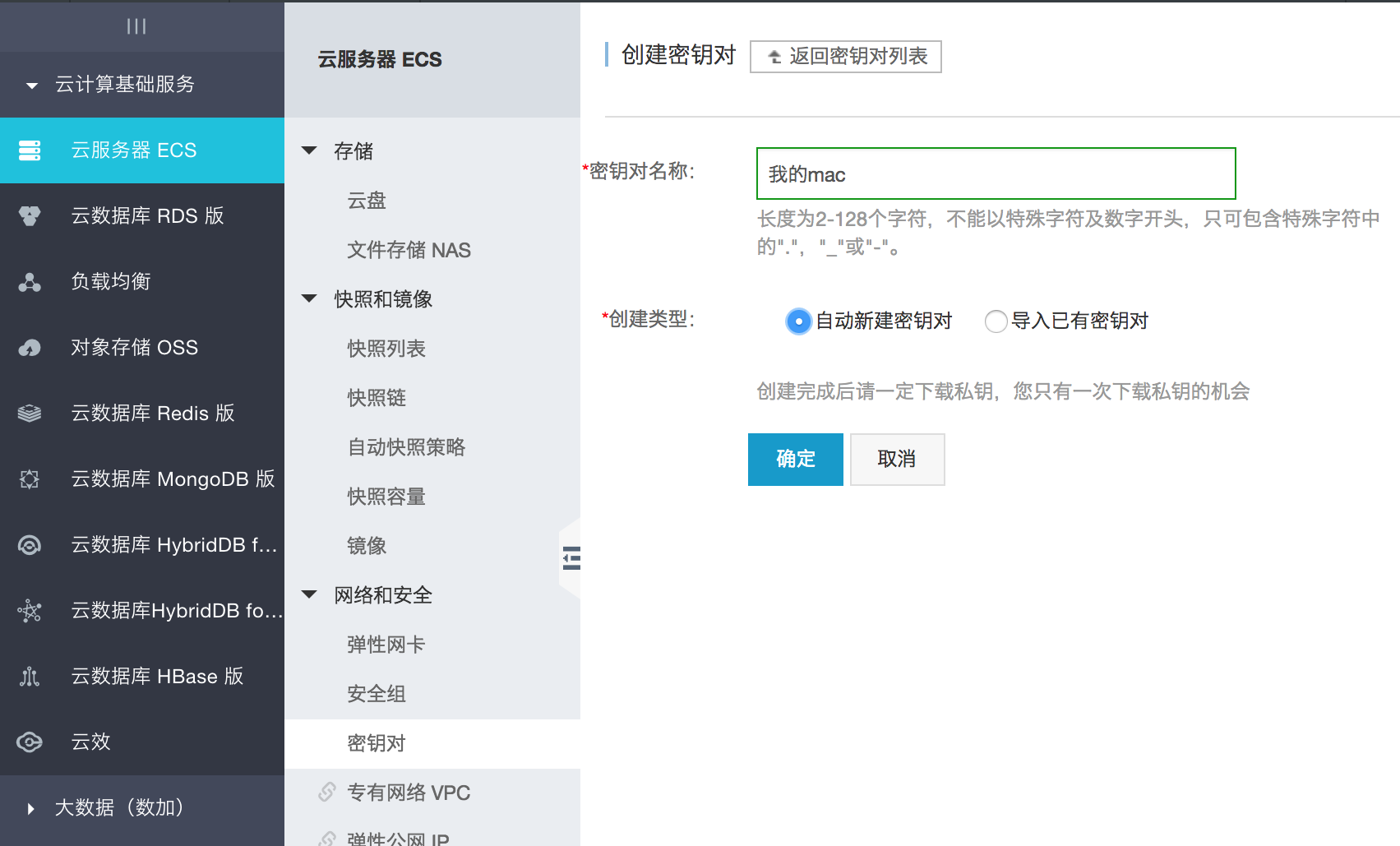Click the three-bar collapse handle atop the dark sidebar

click(136, 26)
